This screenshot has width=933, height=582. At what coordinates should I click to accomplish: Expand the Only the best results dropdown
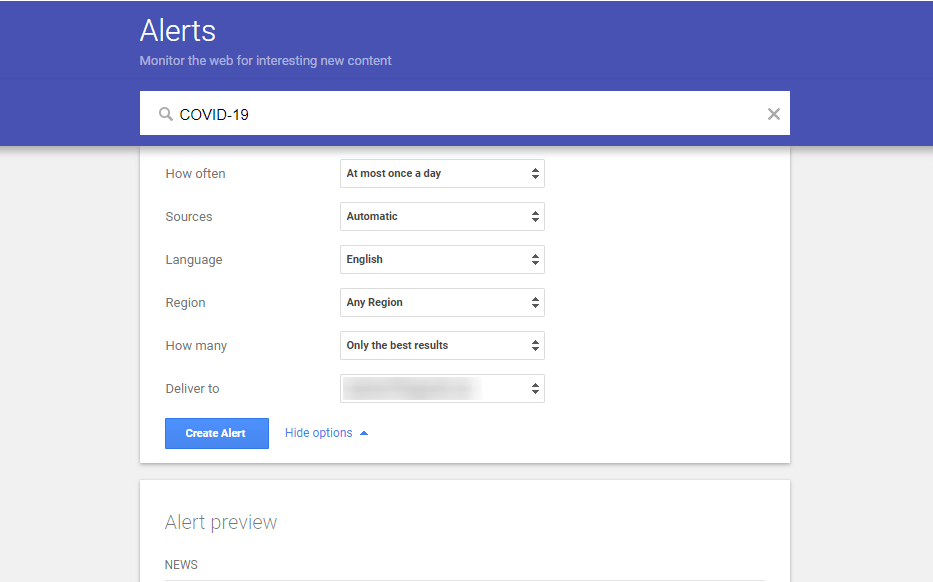[442, 346]
